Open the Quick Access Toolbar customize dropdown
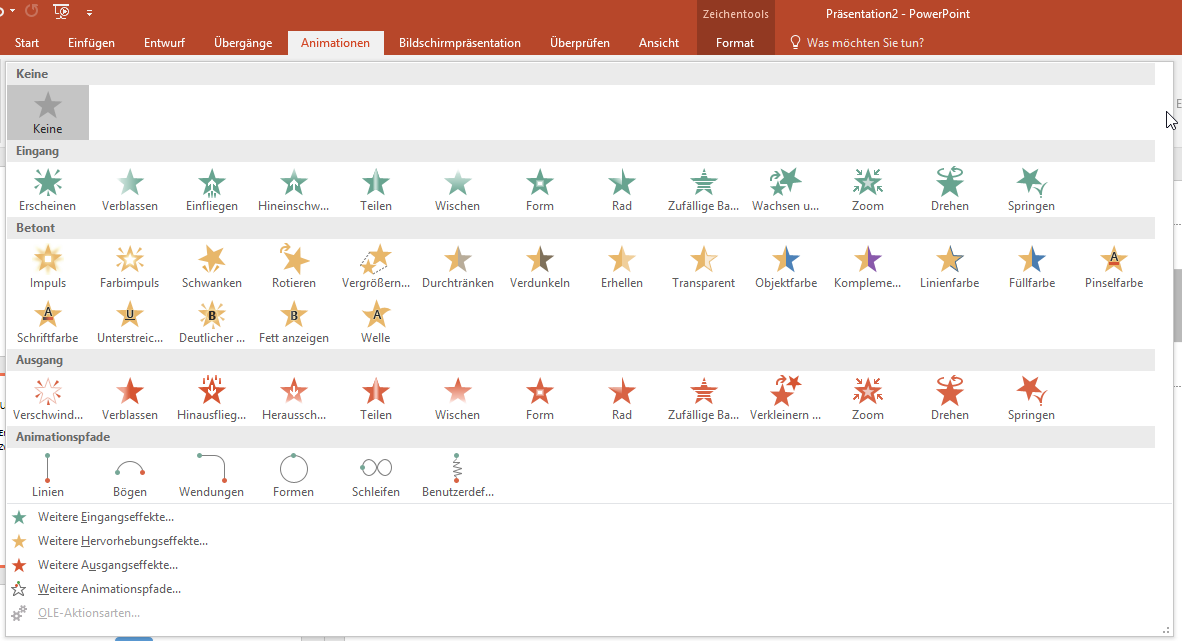 [89, 13]
